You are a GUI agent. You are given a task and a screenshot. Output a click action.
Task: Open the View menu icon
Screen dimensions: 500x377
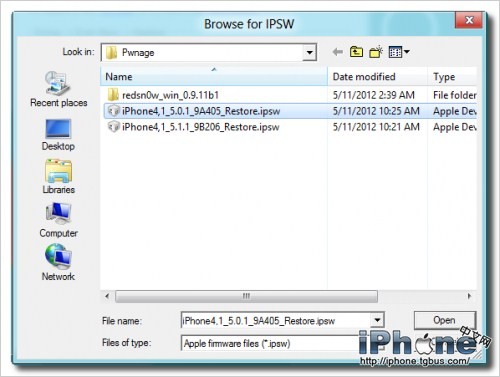(399, 52)
